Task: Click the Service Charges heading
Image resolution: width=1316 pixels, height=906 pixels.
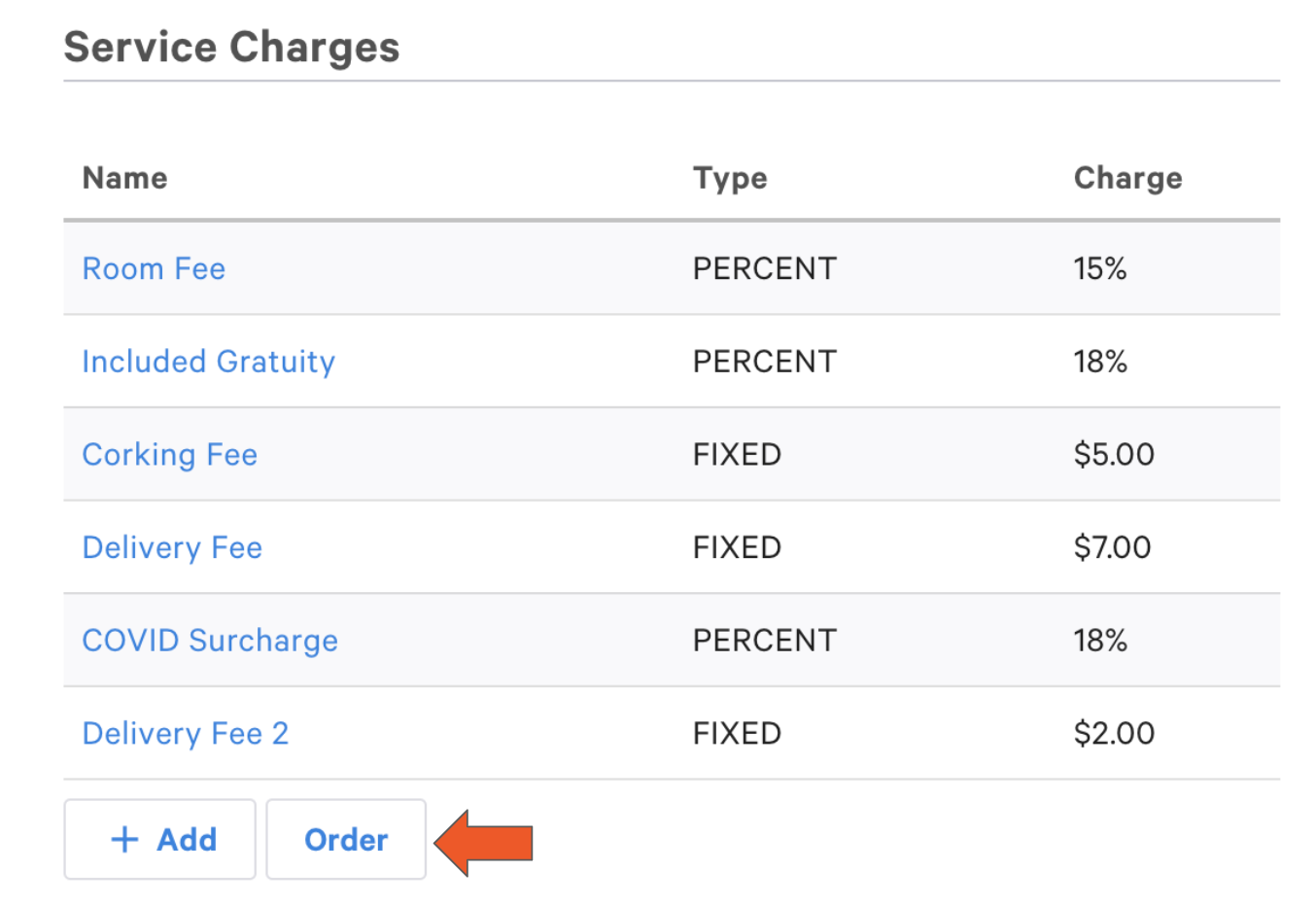Action: (231, 46)
